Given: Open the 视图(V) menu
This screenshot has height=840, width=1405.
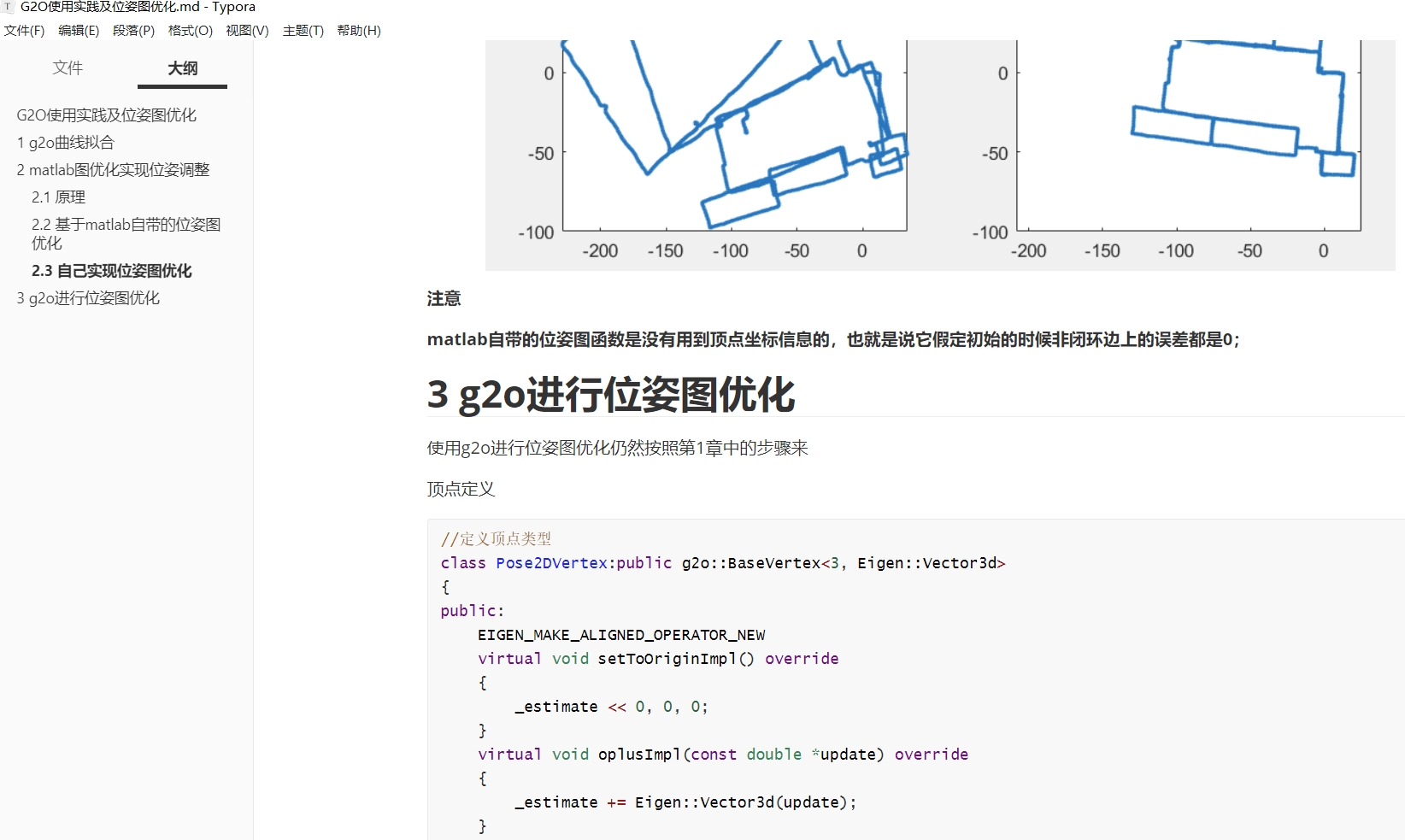Looking at the screenshot, I should coord(246,31).
